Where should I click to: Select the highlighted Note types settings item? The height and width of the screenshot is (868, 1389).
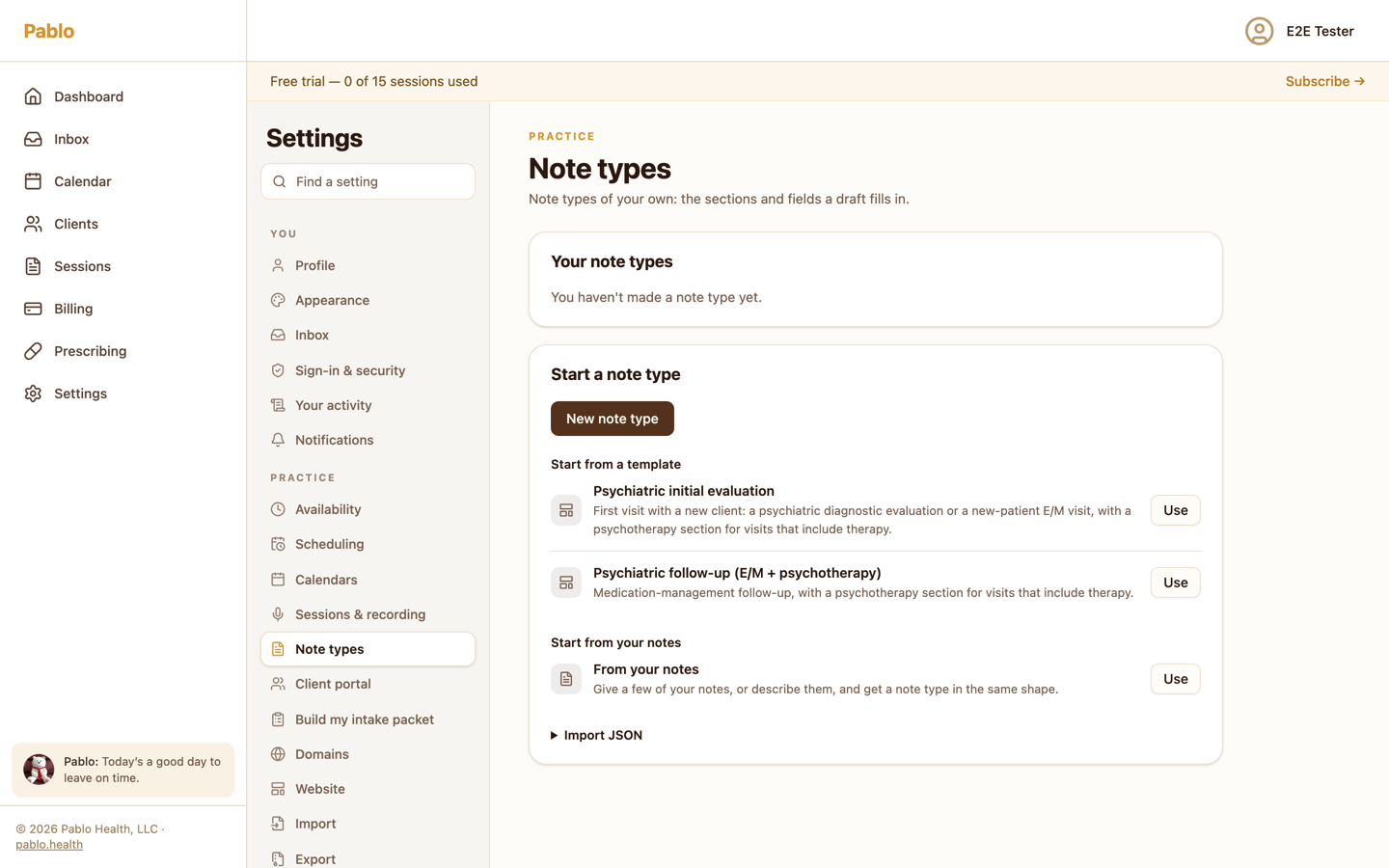[x=368, y=649]
